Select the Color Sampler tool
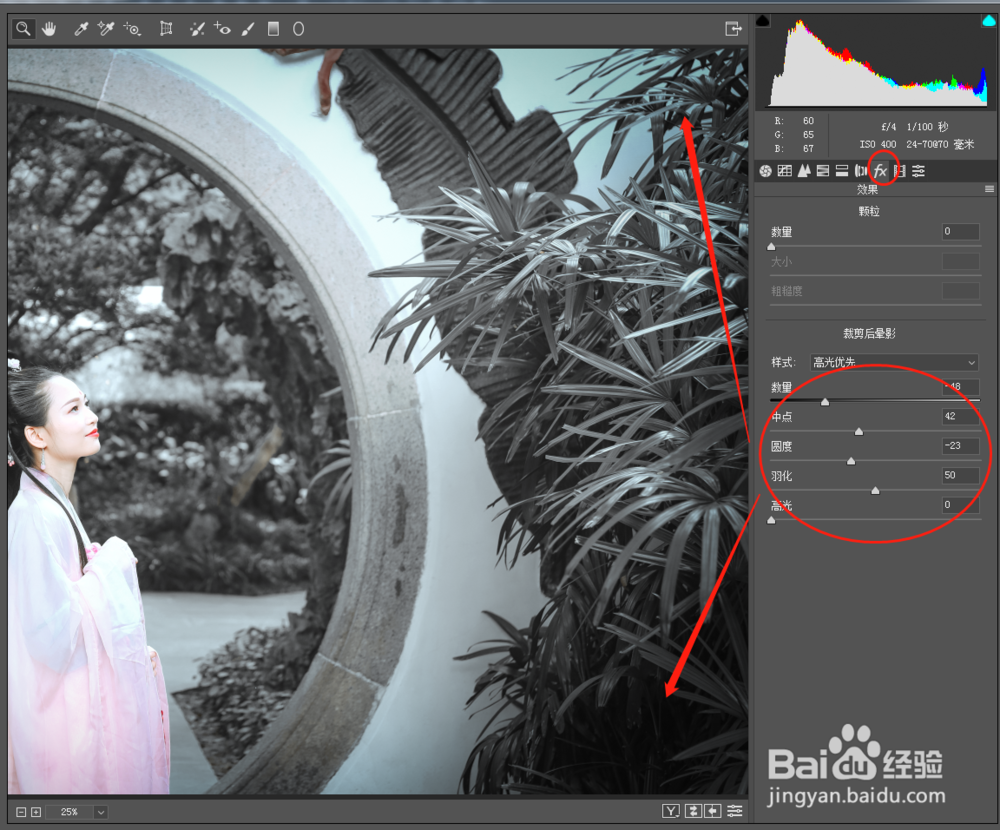Viewport: 1000px width, 830px height. tap(105, 29)
